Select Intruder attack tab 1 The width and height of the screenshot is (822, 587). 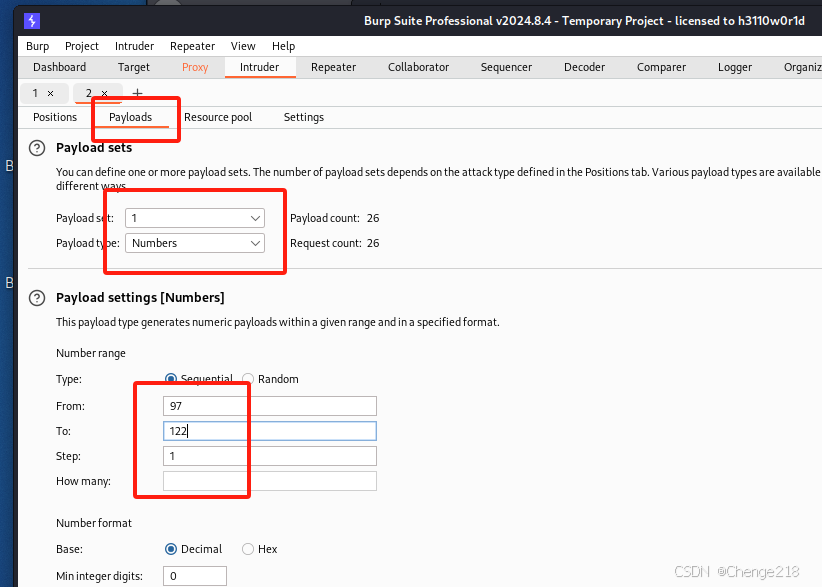35,93
